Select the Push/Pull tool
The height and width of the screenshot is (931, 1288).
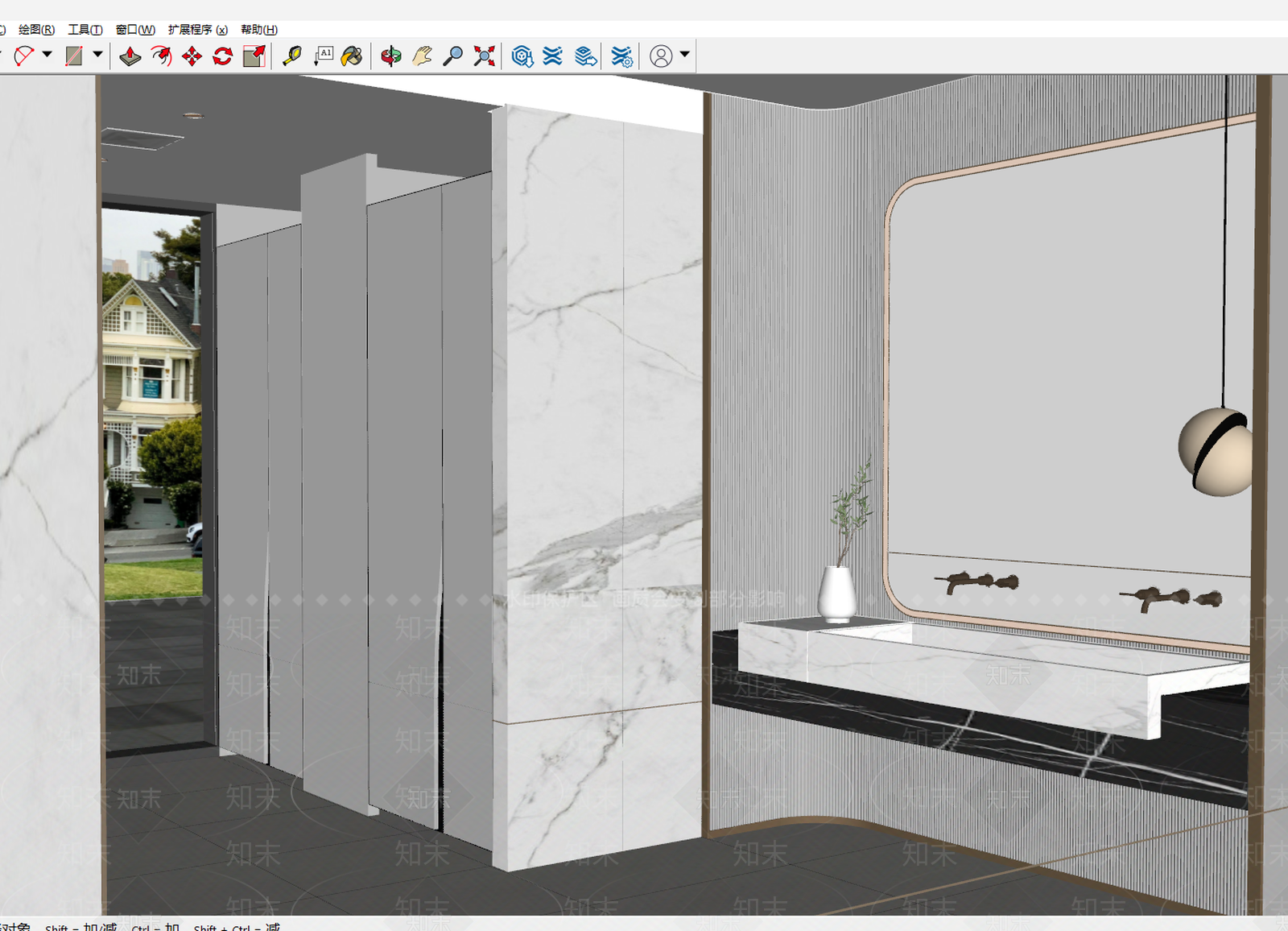pyautogui.click(x=130, y=56)
